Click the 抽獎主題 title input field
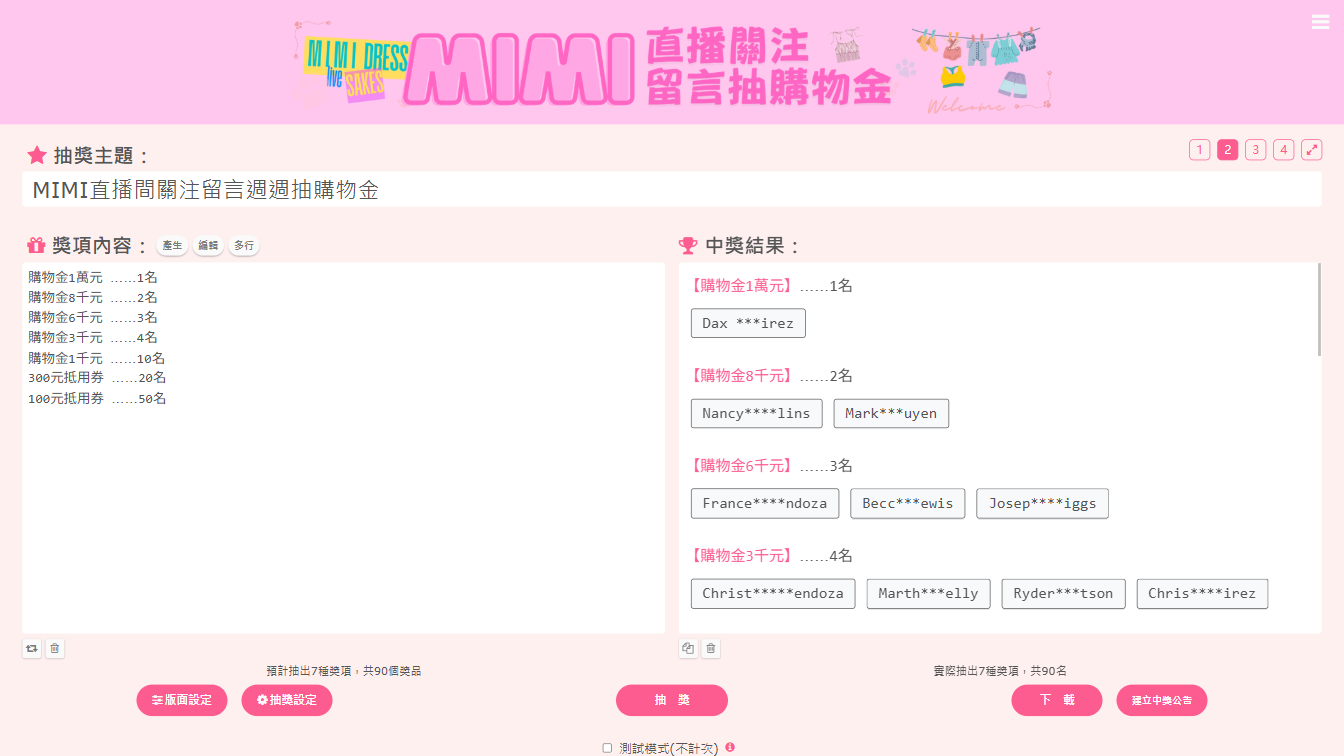1344x756 pixels. click(671, 190)
